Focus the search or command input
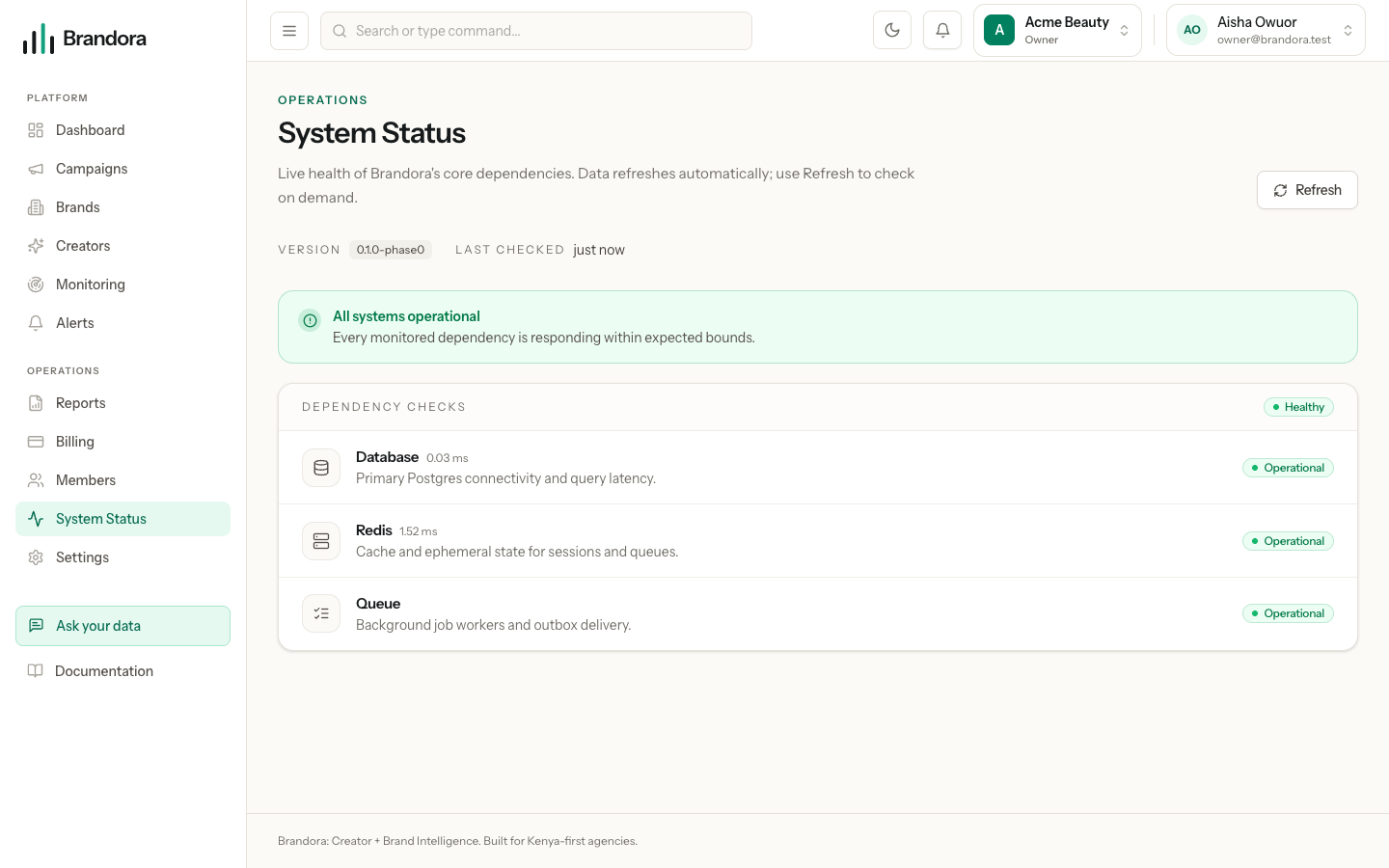Viewport: 1389px width, 868px height. point(536,31)
